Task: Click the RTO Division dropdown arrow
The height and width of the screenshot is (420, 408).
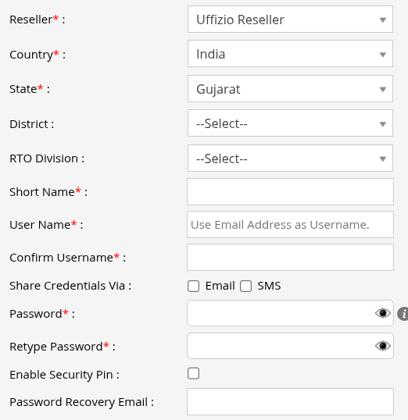Action: point(383,159)
